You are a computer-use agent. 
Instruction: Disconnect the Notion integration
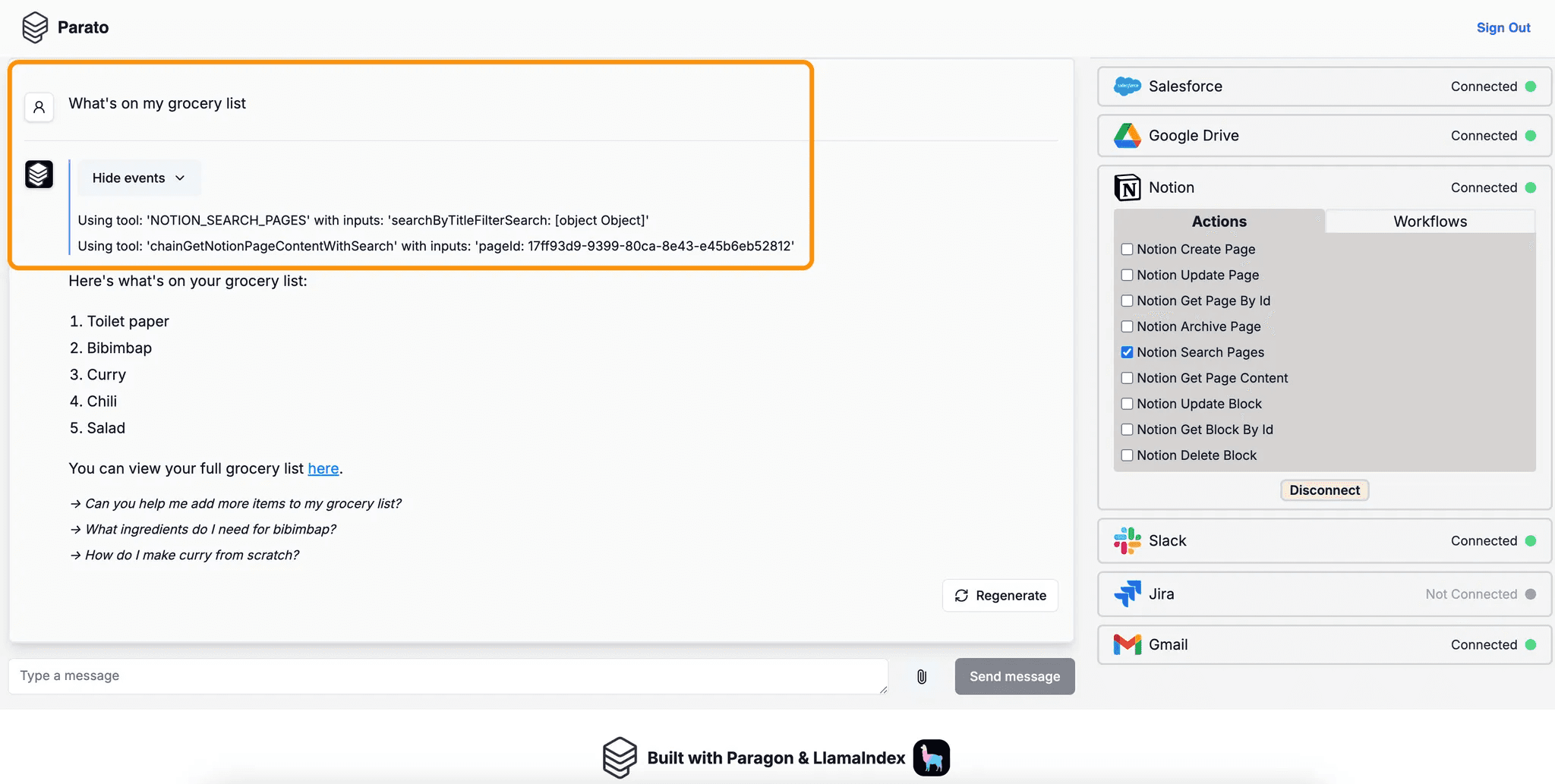pyautogui.click(x=1324, y=490)
